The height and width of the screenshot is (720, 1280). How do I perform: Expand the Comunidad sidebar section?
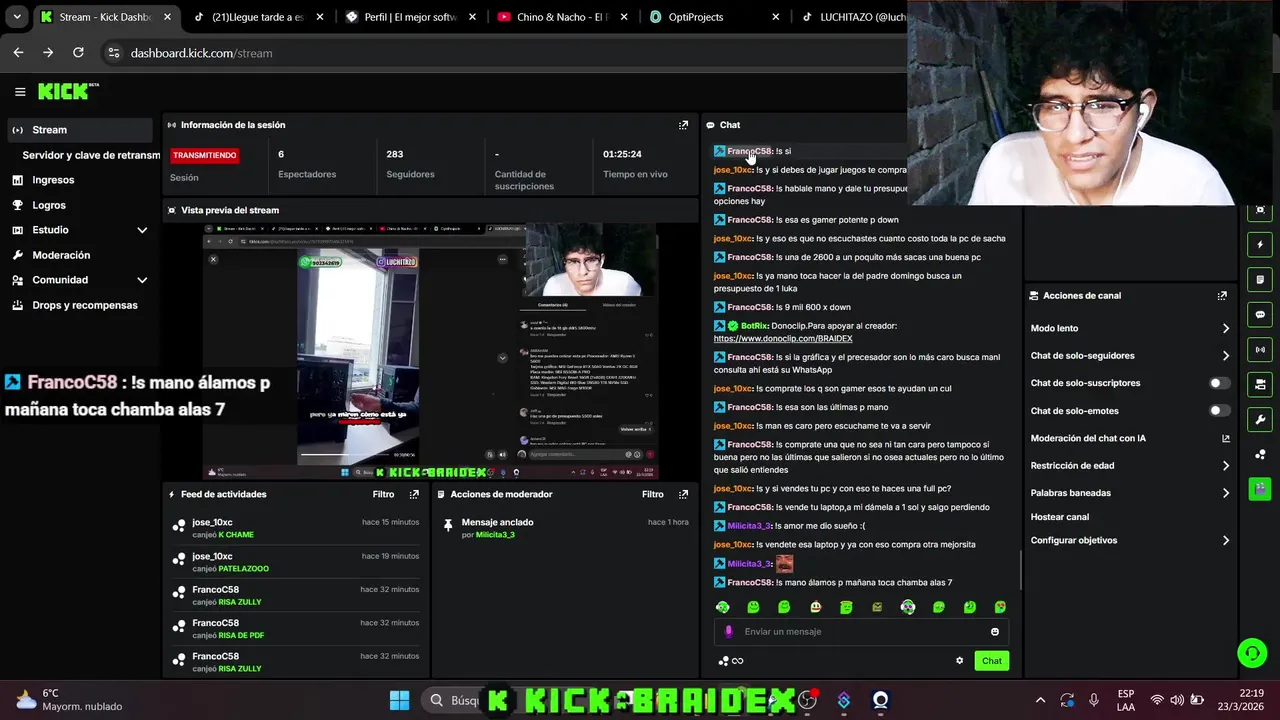pyautogui.click(x=142, y=280)
